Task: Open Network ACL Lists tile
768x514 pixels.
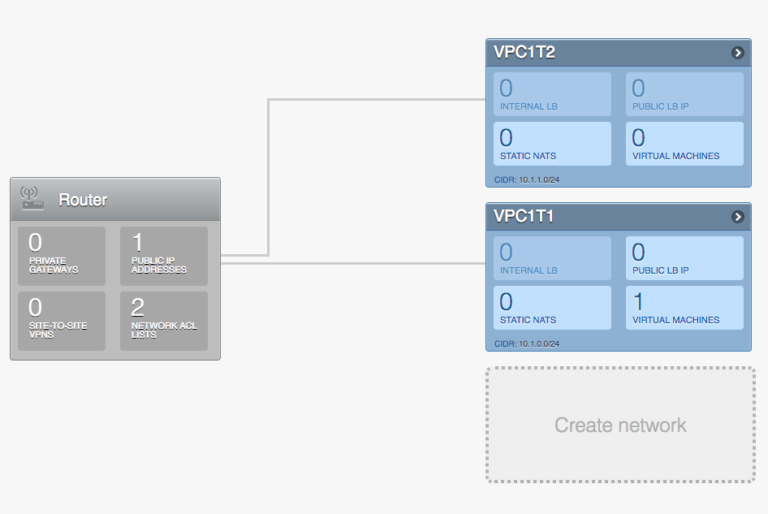Action: 164,321
